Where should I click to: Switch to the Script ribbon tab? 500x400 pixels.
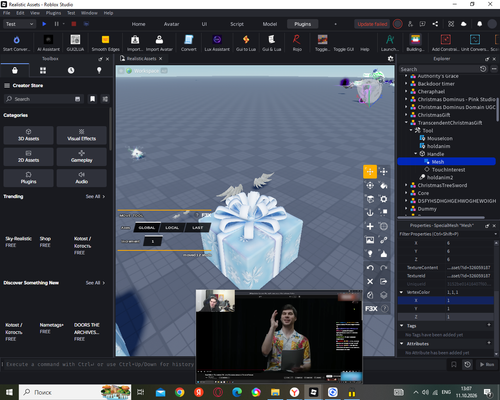(x=237, y=24)
